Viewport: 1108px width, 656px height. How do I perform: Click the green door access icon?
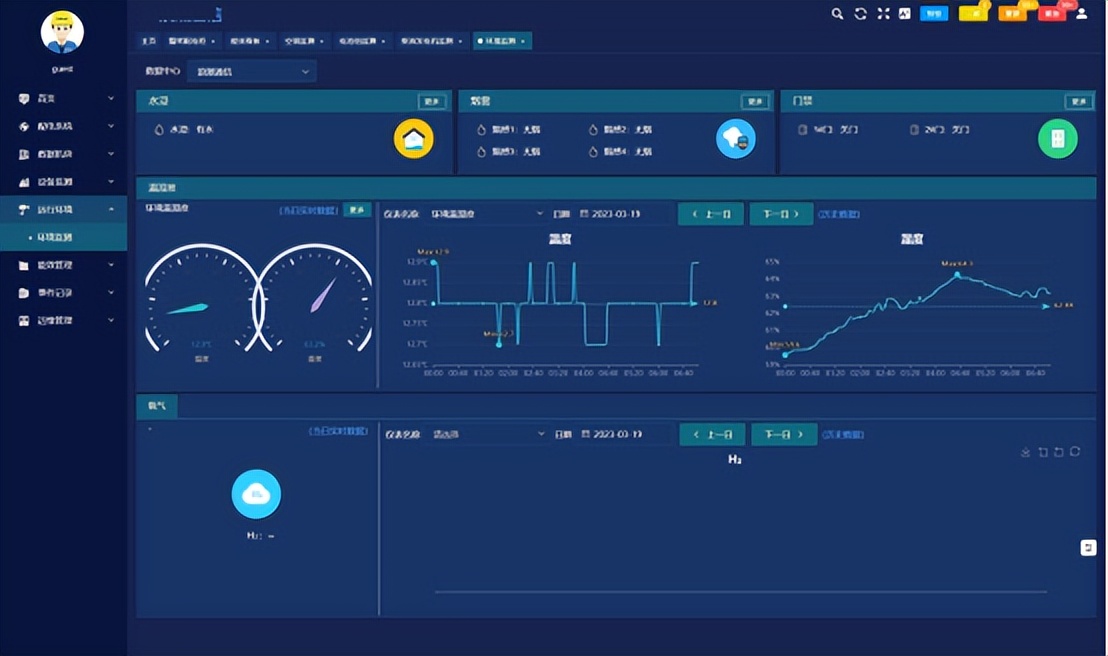pos(1058,139)
